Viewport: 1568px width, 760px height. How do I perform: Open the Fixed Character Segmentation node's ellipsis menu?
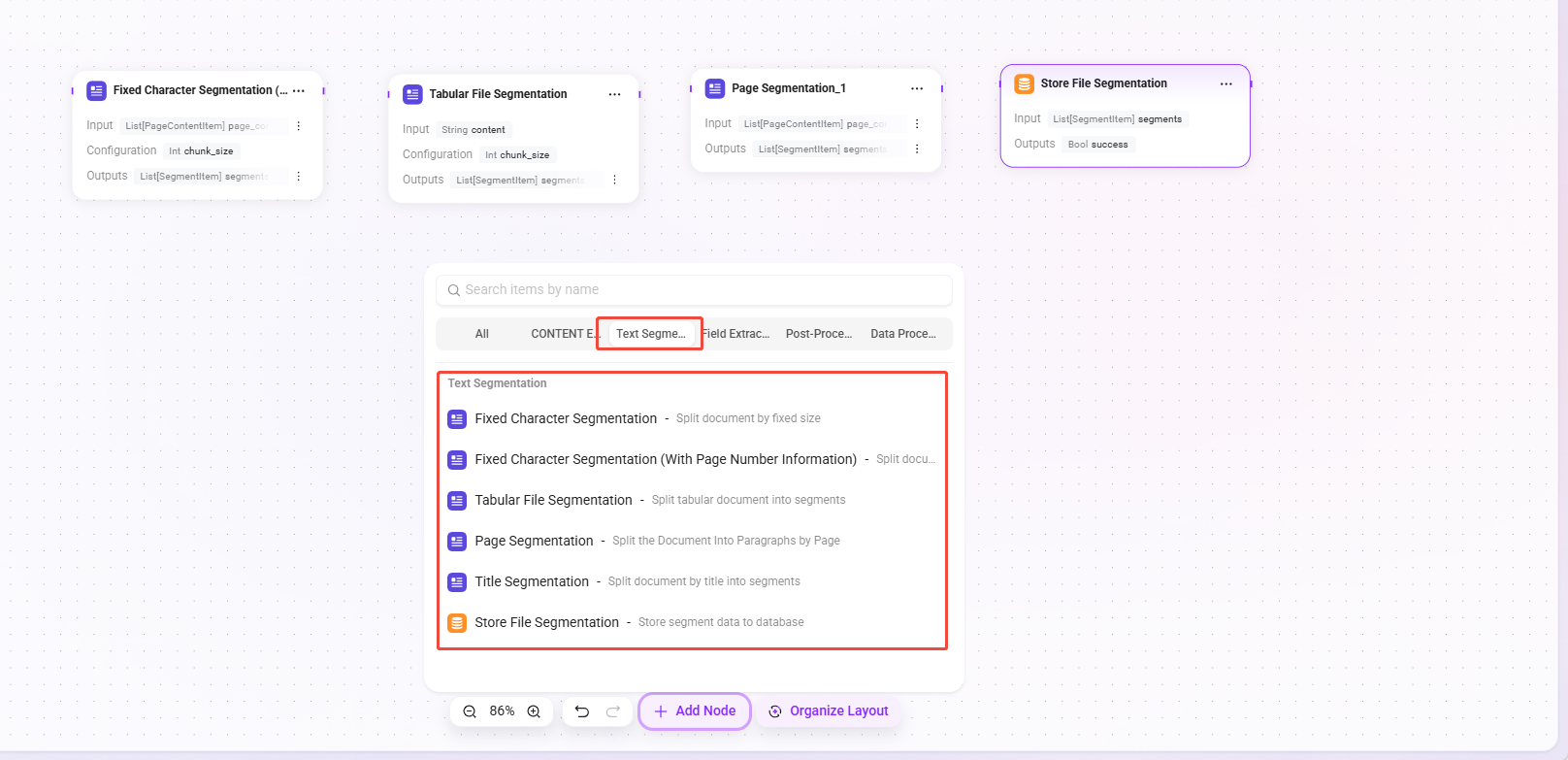(x=299, y=90)
